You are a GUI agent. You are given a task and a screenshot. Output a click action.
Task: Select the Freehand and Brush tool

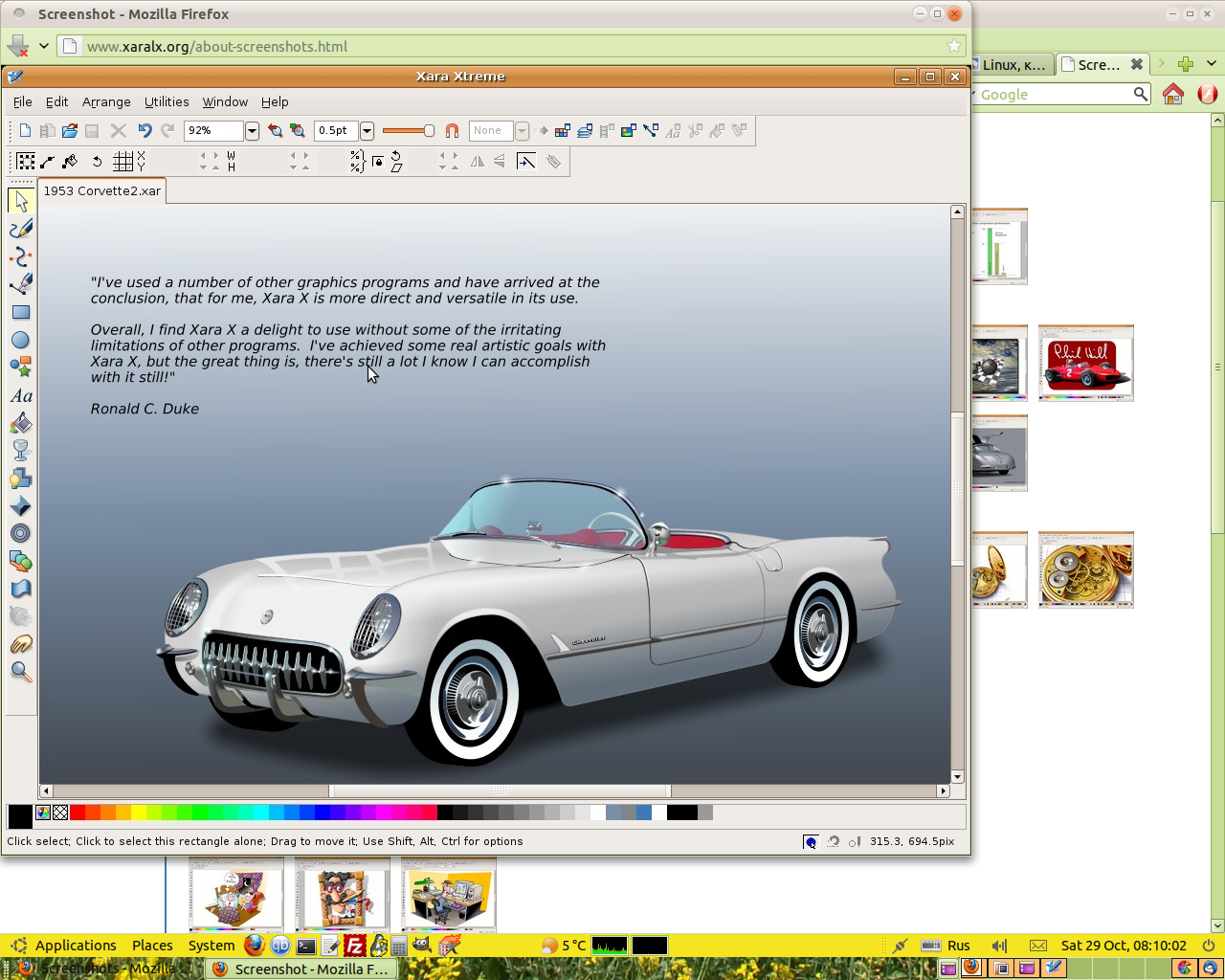tap(21, 229)
